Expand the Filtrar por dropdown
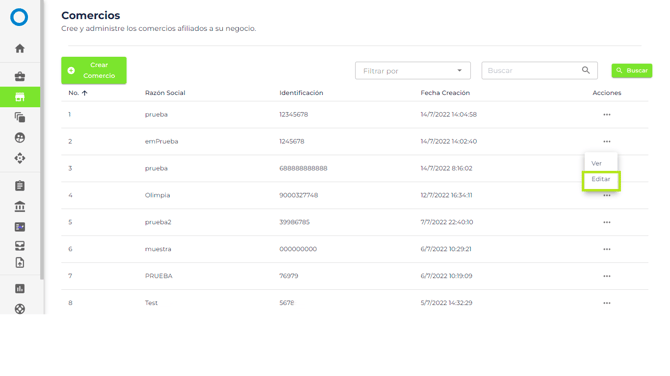 [x=413, y=70]
